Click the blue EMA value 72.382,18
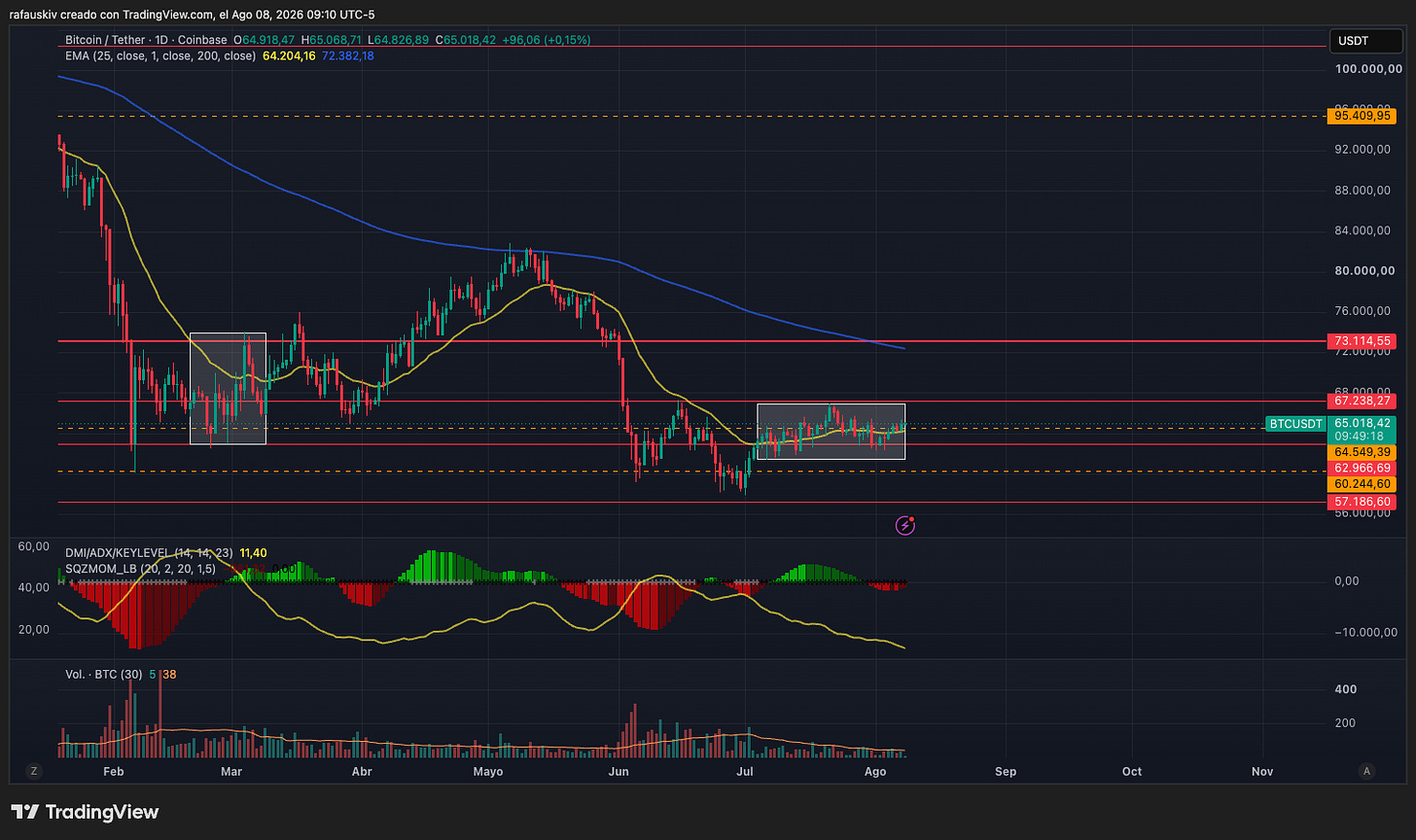1416x840 pixels. [x=347, y=56]
